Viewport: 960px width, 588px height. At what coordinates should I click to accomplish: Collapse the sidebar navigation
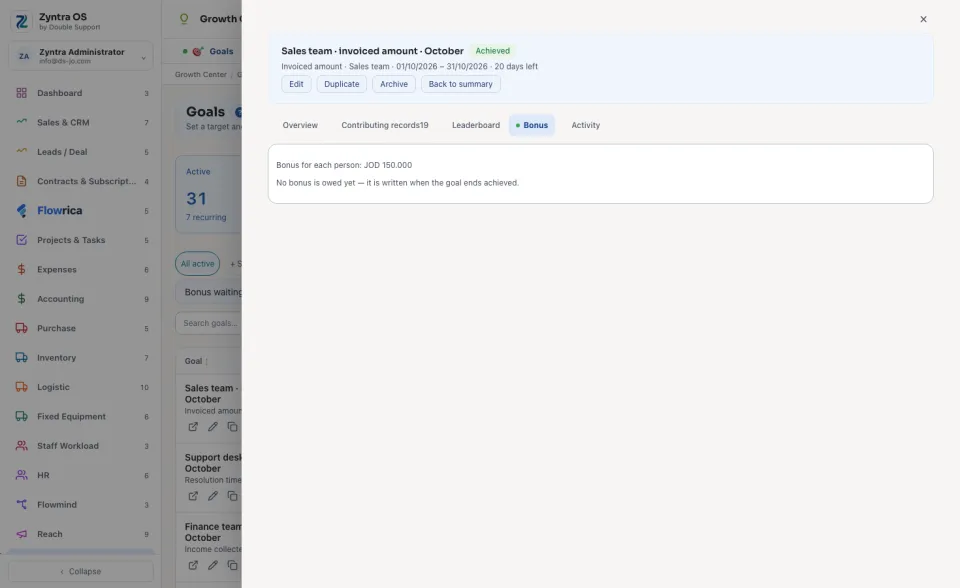[x=81, y=571]
